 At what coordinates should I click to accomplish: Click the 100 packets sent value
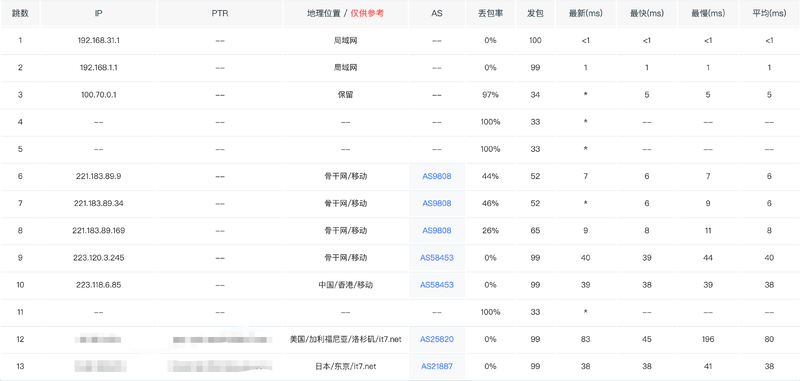tap(535, 40)
